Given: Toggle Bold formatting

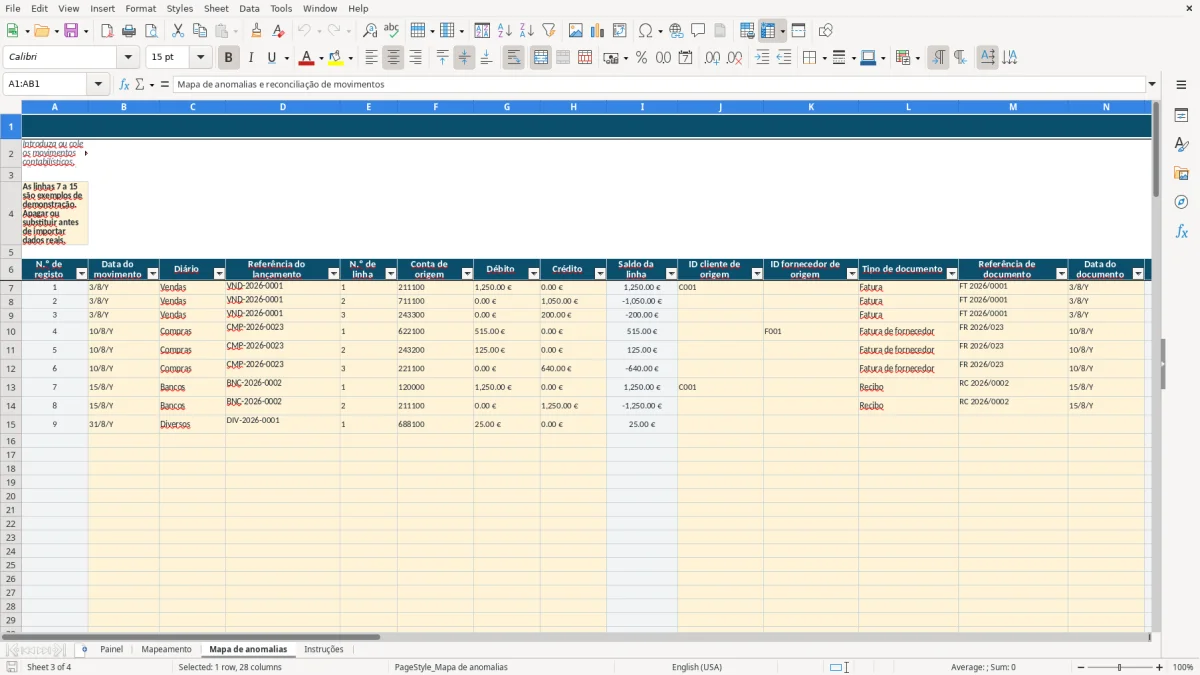Looking at the screenshot, I should point(228,58).
